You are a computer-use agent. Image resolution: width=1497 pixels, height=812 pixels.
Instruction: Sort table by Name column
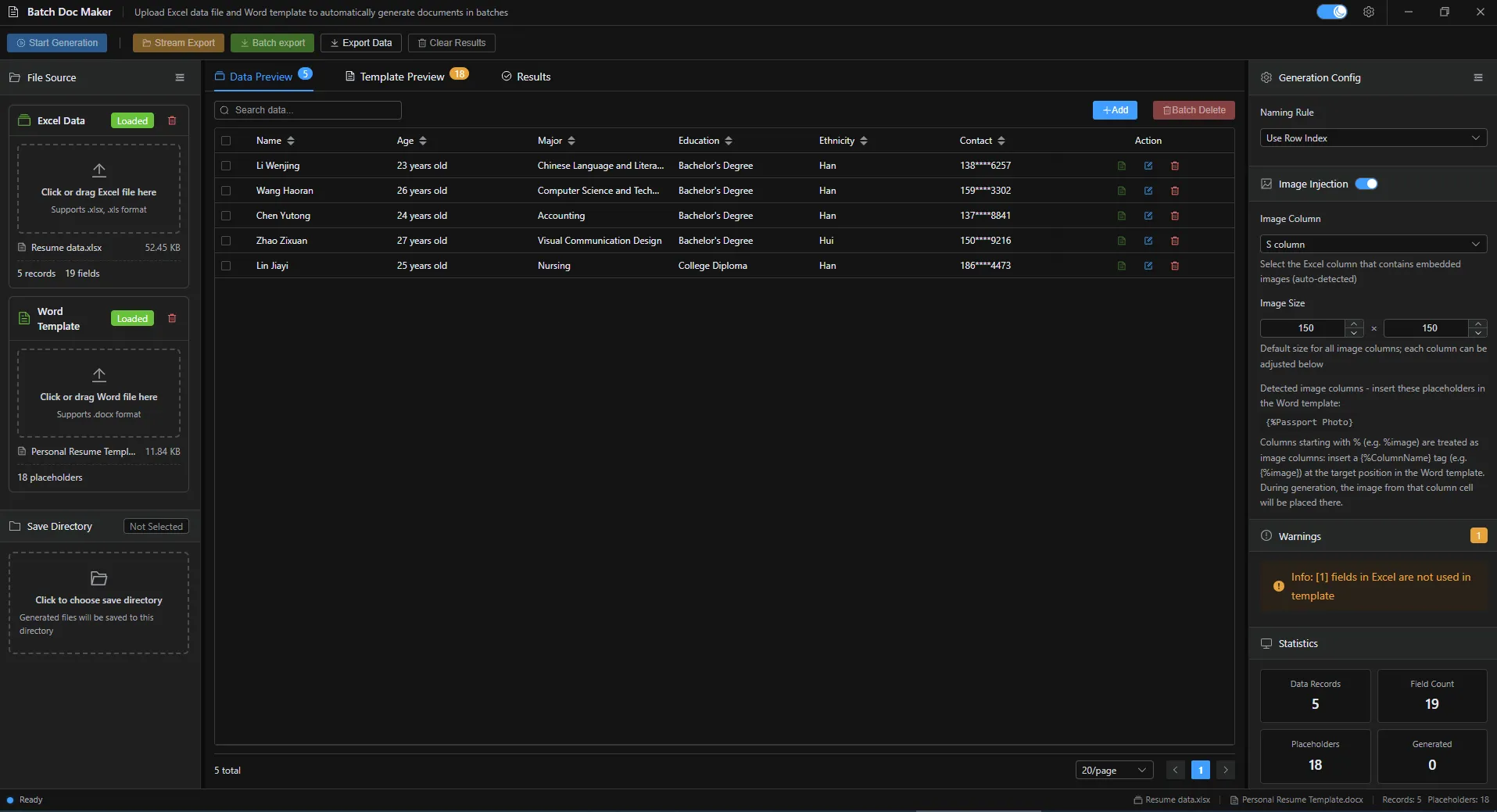(291, 141)
